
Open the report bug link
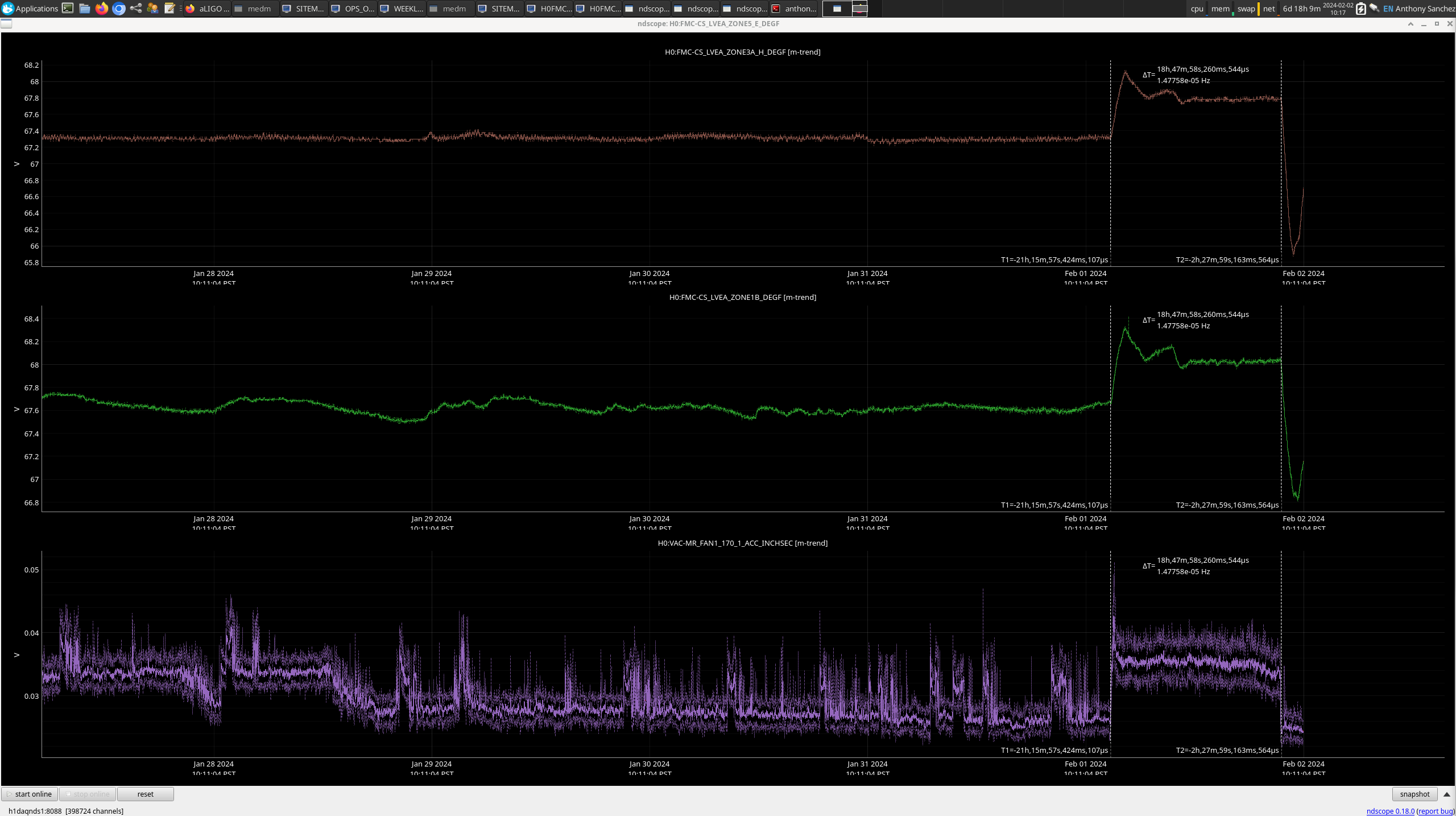tap(1435, 811)
